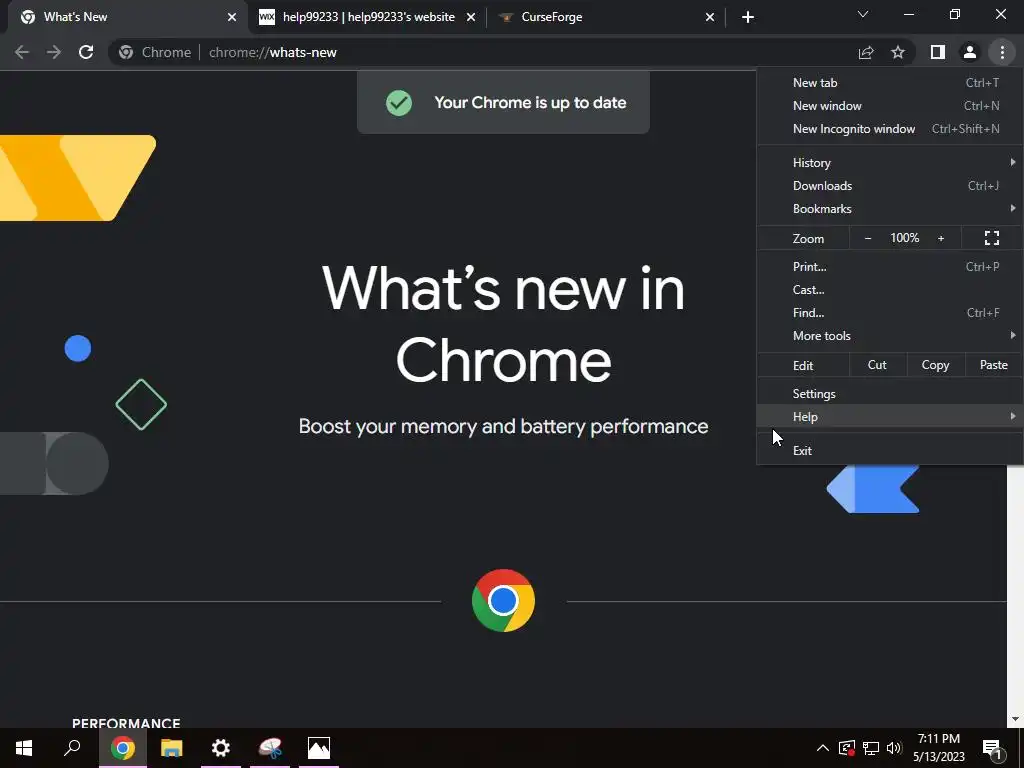Open Settings gear in taskbar
Image resolution: width=1024 pixels, height=768 pixels.
(221, 748)
